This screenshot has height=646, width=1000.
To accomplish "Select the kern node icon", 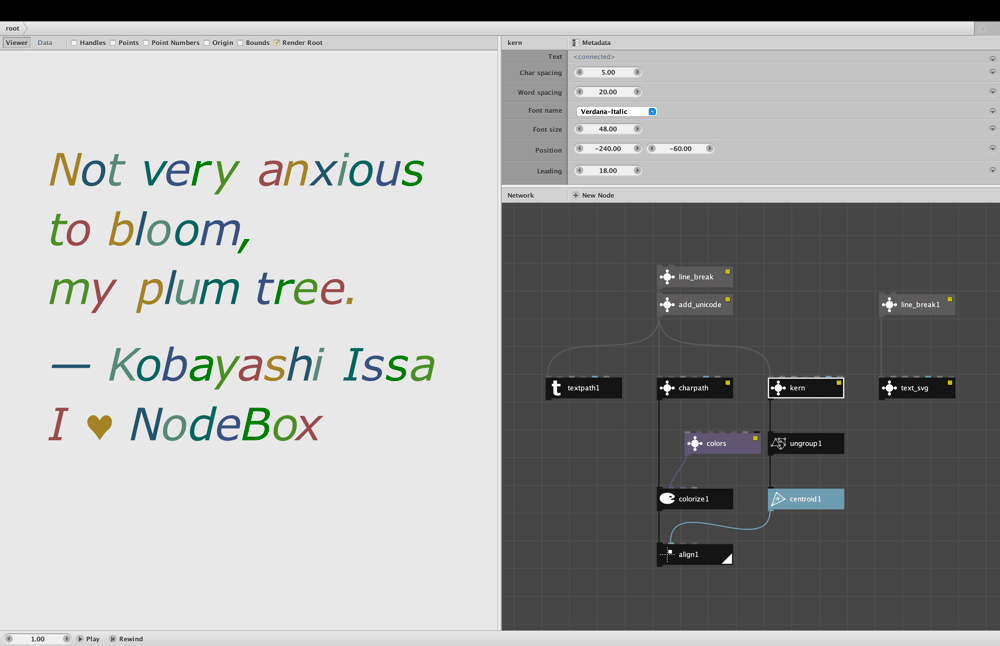I will [778, 388].
